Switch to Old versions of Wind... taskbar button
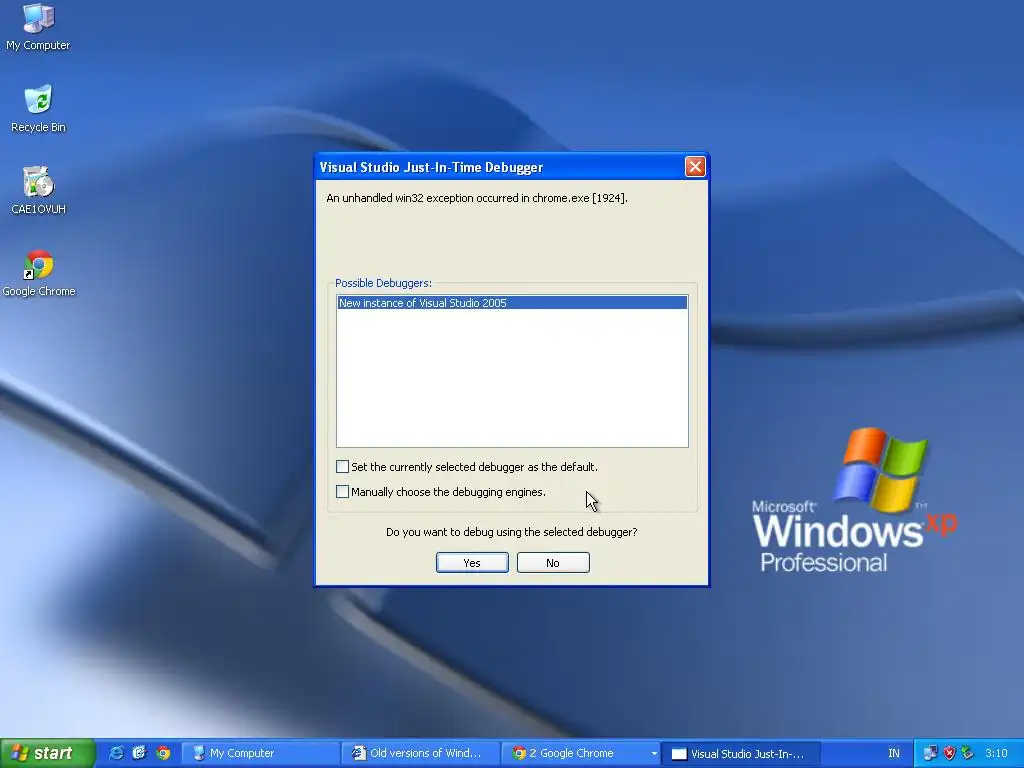The width and height of the screenshot is (1024, 768). coord(421,753)
